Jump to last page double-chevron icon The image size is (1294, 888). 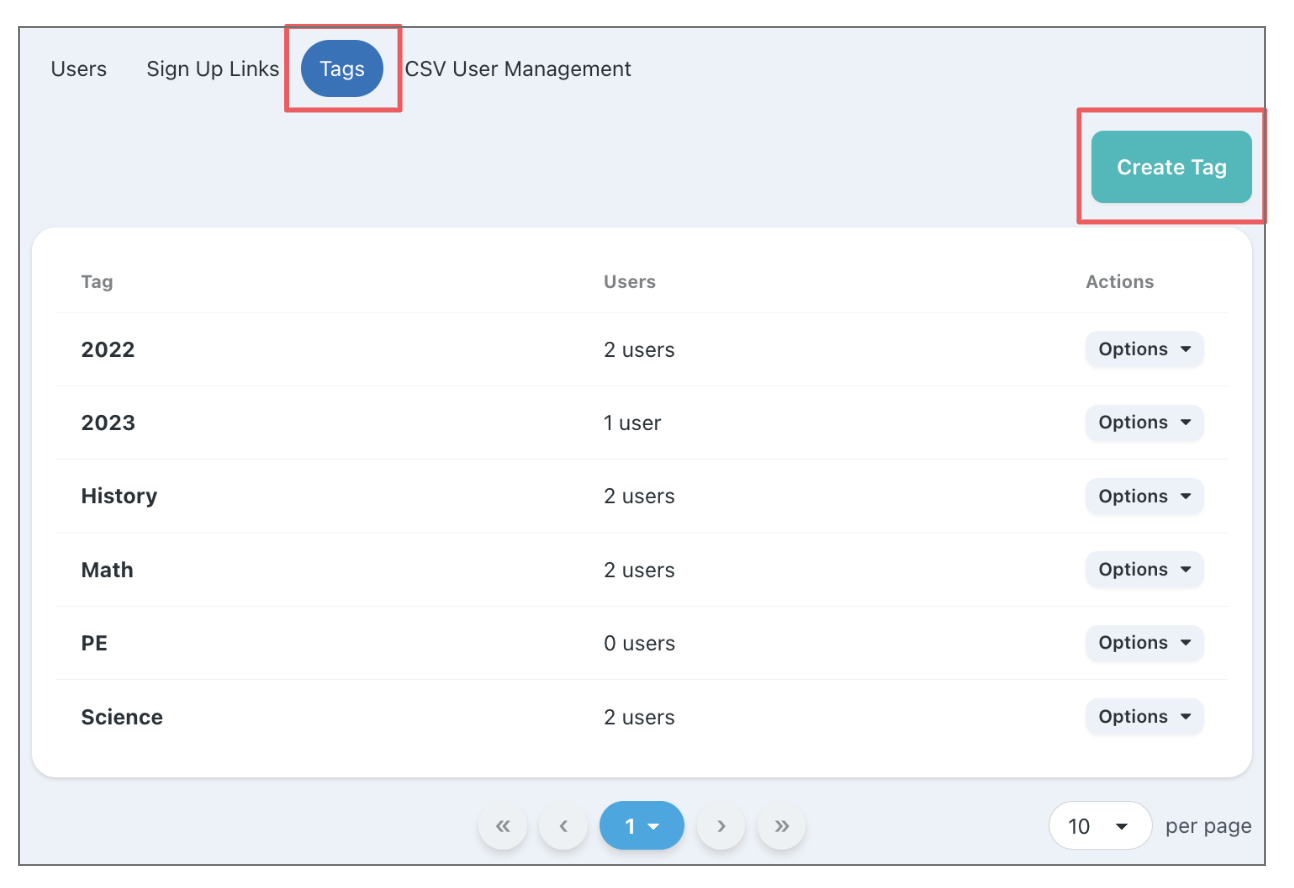pyautogui.click(x=782, y=826)
